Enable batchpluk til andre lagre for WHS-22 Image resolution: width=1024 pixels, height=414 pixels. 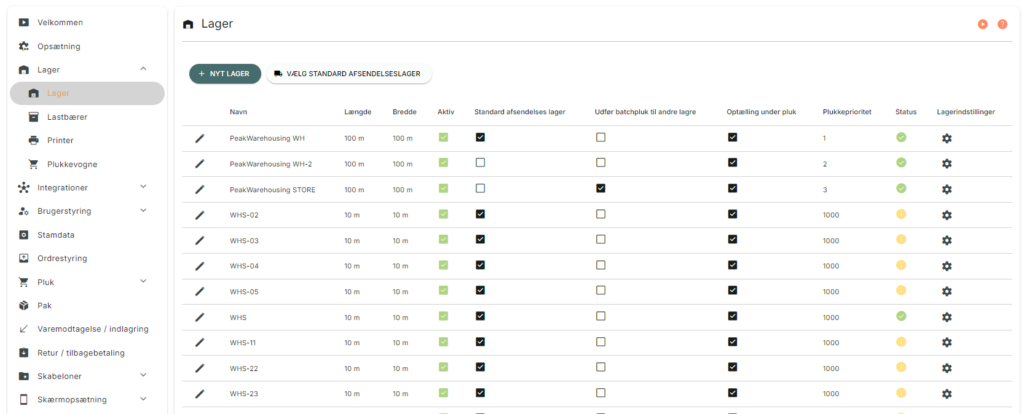(600, 367)
